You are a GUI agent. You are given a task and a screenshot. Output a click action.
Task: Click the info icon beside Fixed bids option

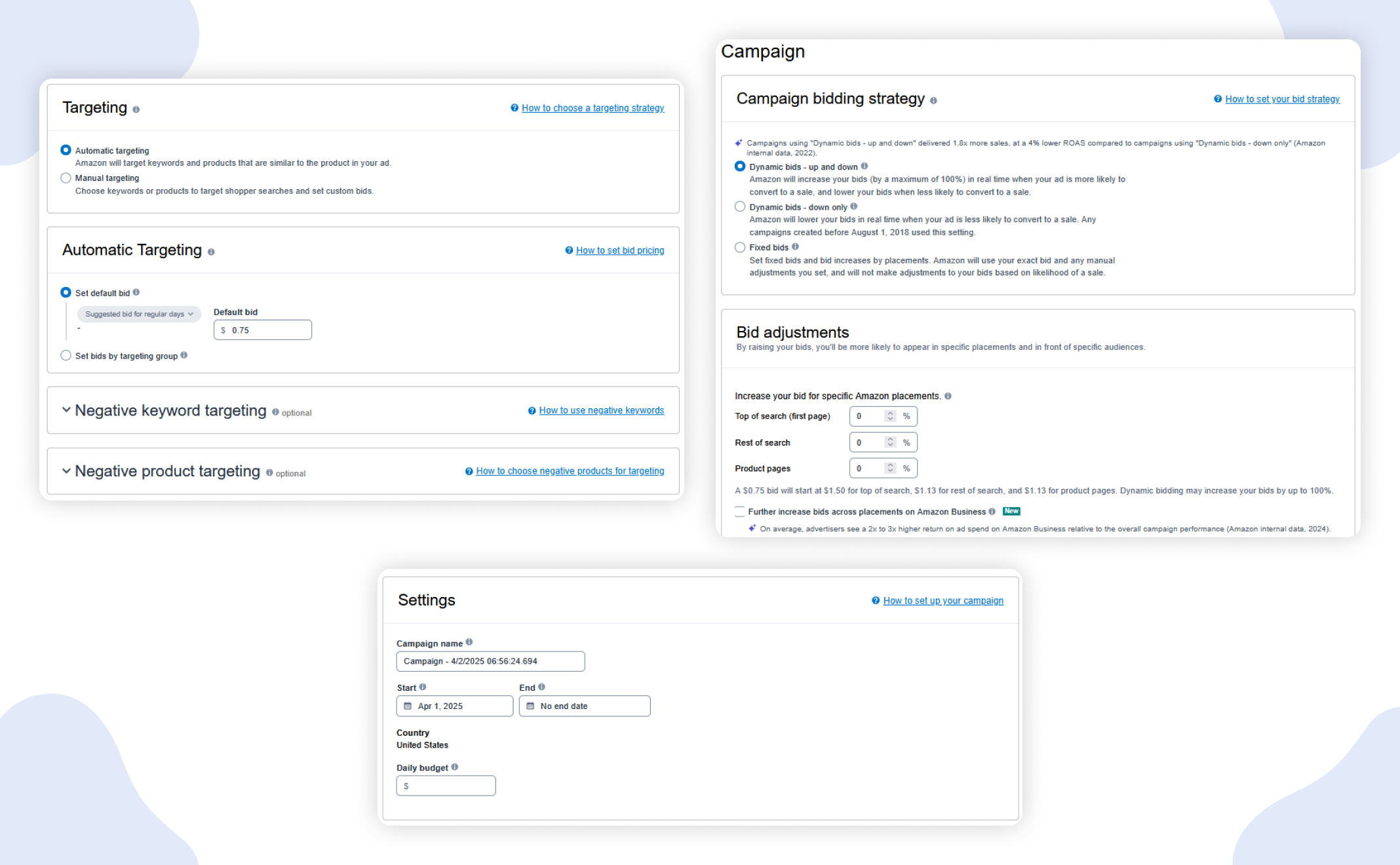796,247
